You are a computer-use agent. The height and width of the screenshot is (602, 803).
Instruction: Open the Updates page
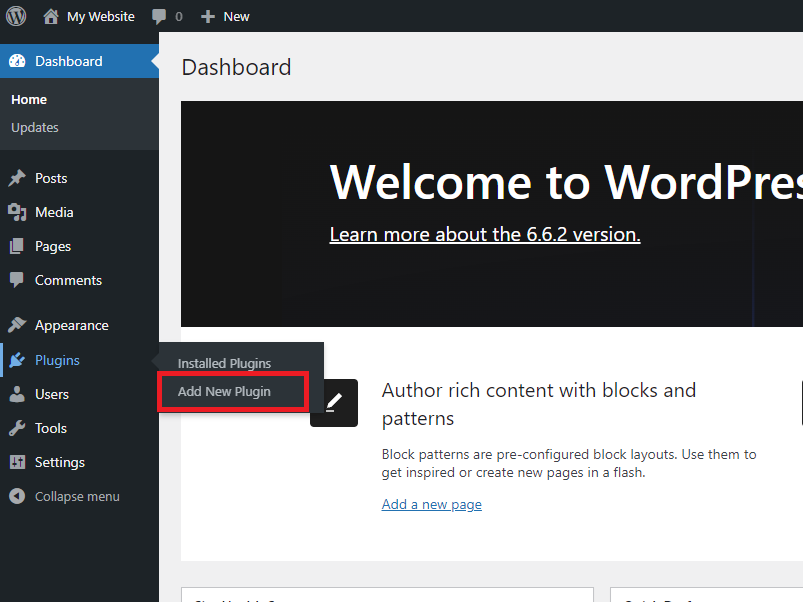pos(34,127)
